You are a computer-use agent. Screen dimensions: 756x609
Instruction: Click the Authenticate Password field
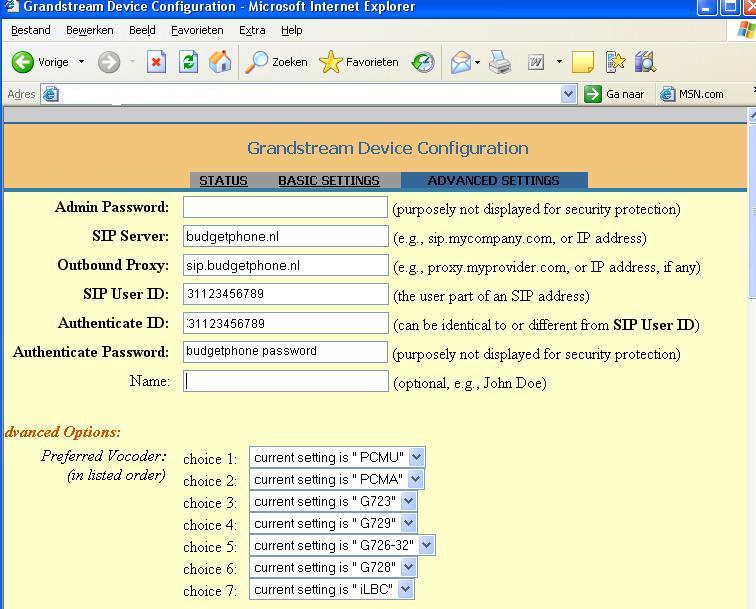click(285, 352)
